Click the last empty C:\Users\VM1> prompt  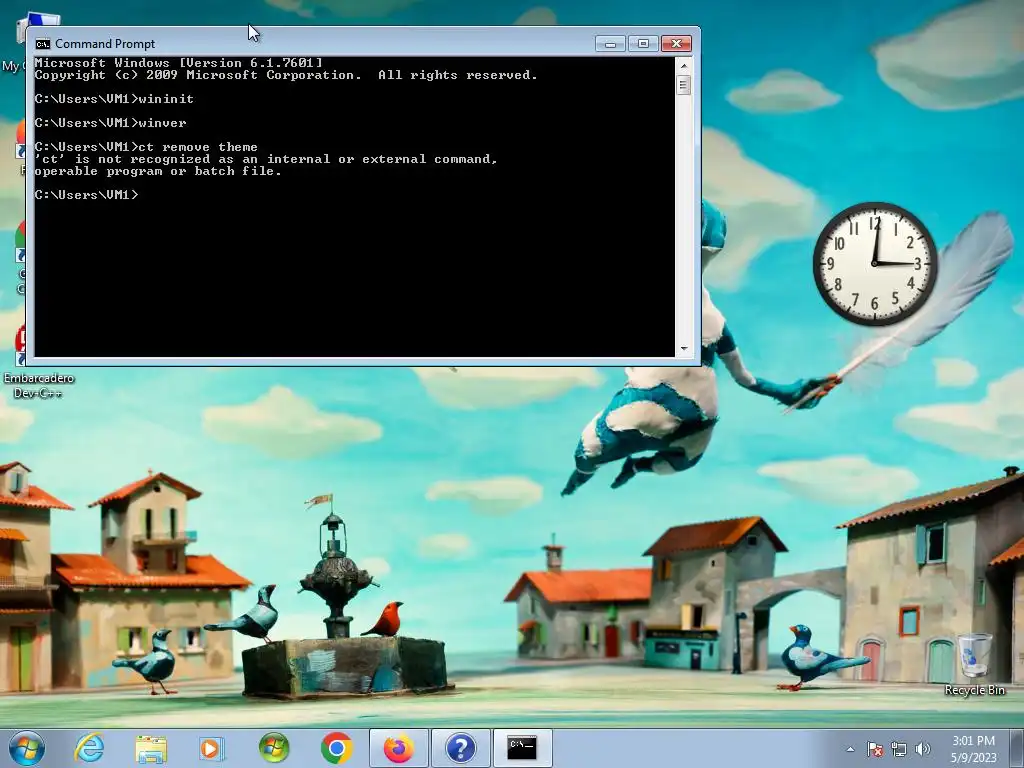(87, 195)
